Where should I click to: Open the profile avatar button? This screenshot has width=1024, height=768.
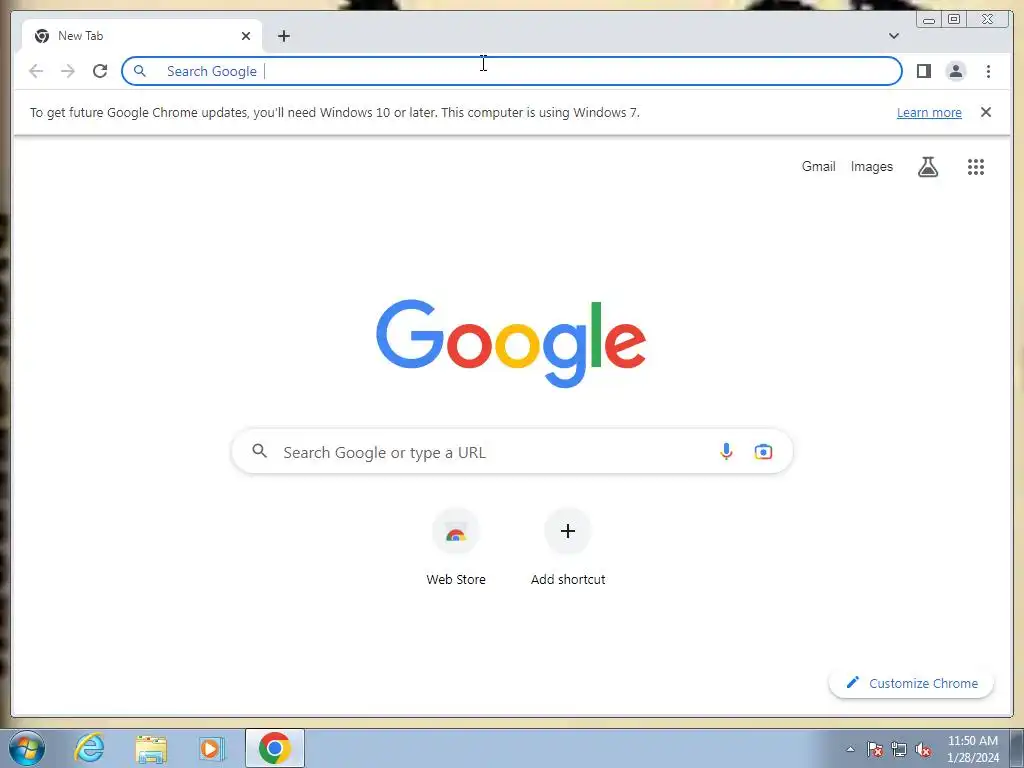(x=955, y=71)
